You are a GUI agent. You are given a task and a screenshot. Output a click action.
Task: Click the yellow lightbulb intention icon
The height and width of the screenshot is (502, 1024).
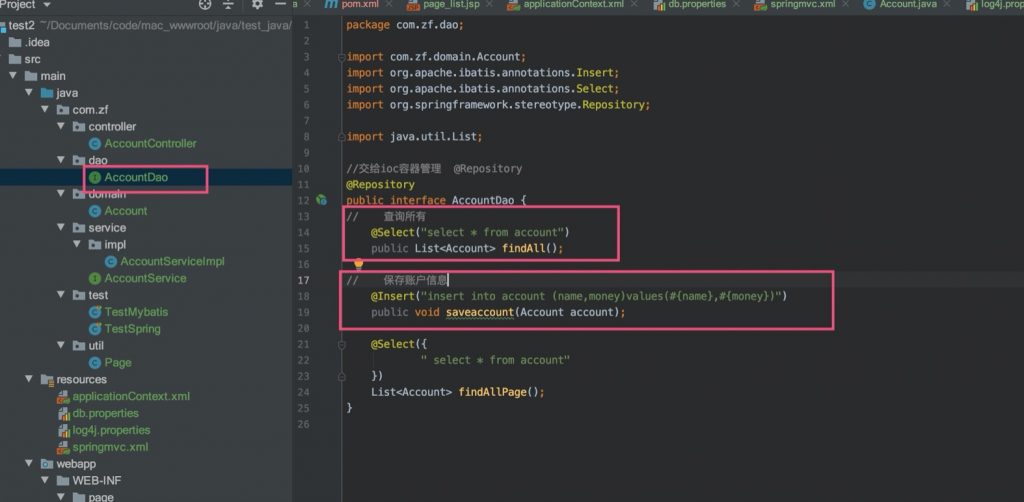[x=359, y=264]
